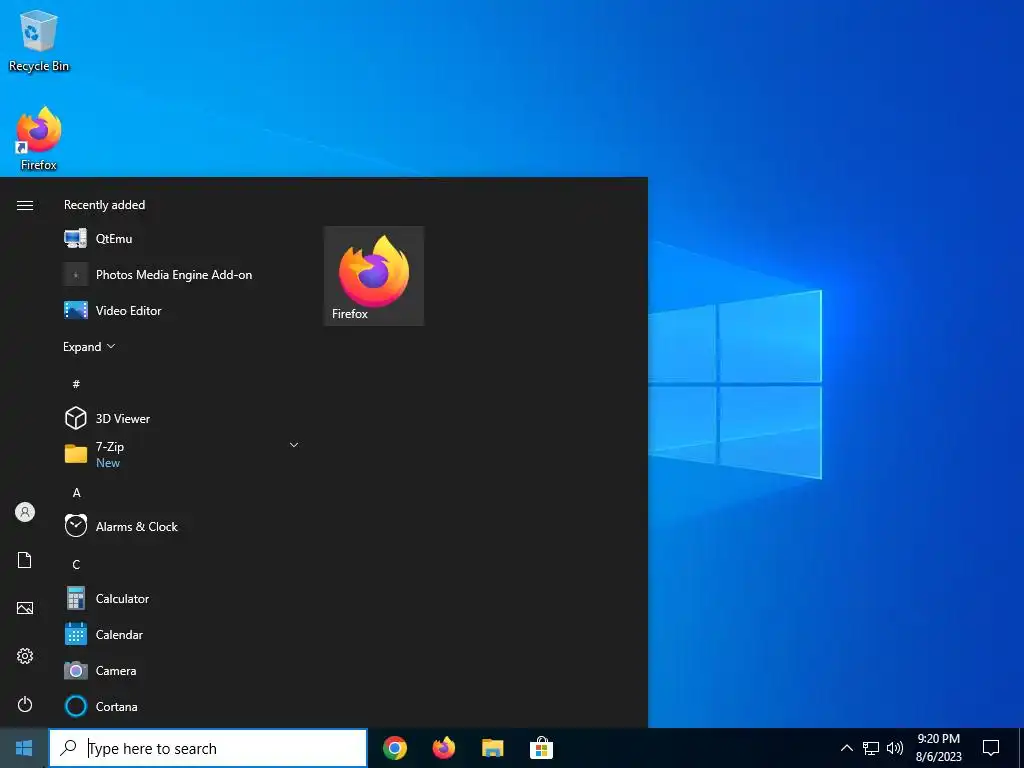Select the Firefox desktop shortcut

pyautogui.click(x=39, y=138)
